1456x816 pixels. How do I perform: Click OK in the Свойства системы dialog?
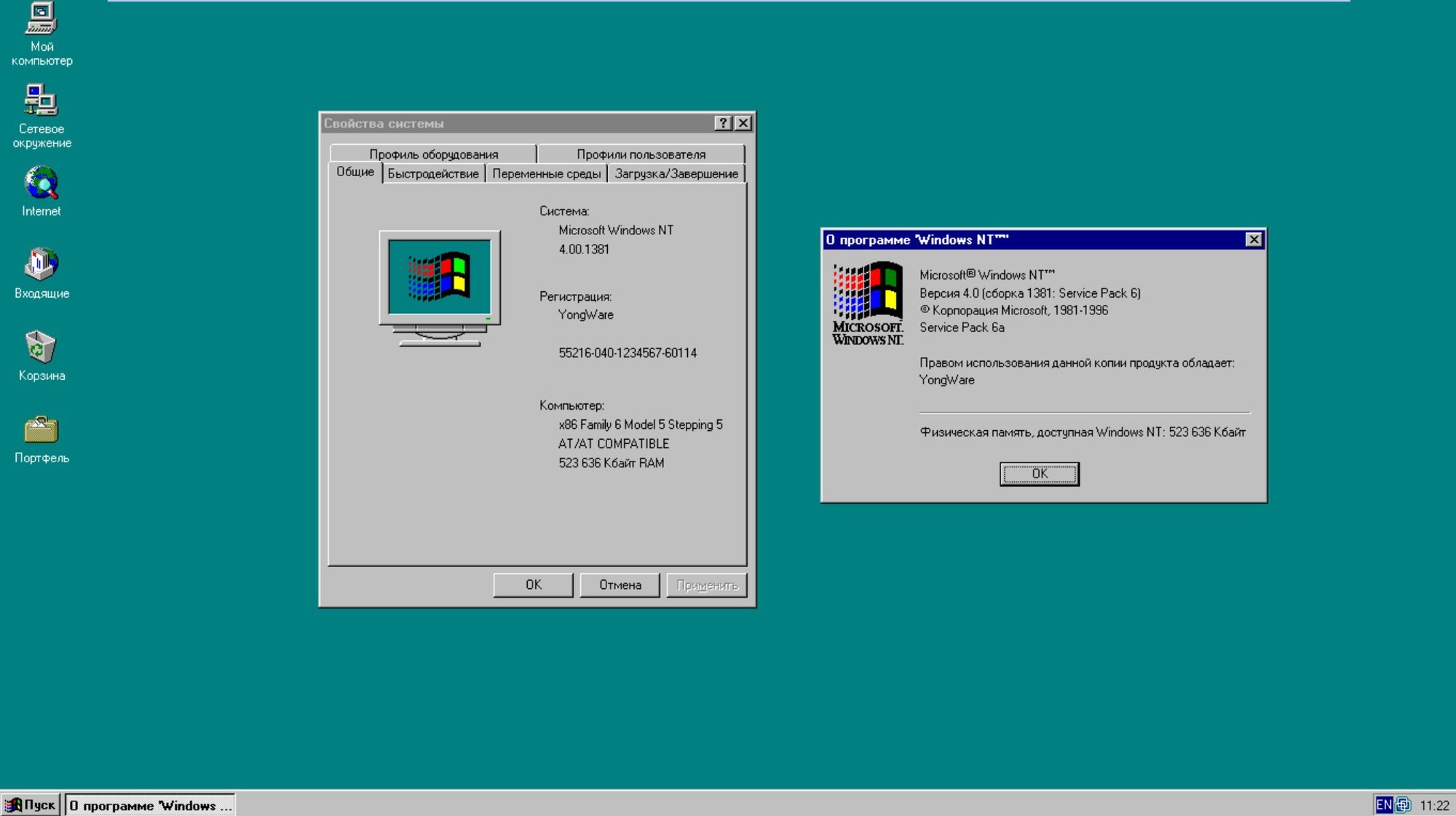[533, 585]
